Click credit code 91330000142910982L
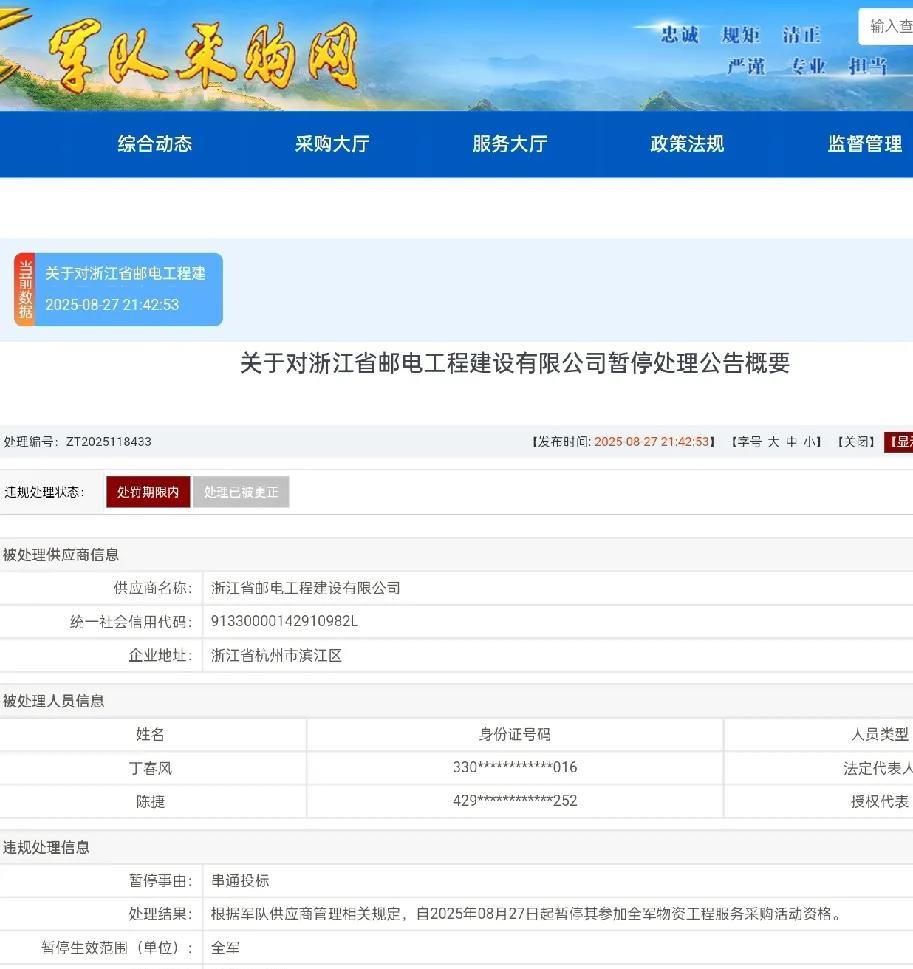913x969 pixels. click(x=284, y=620)
